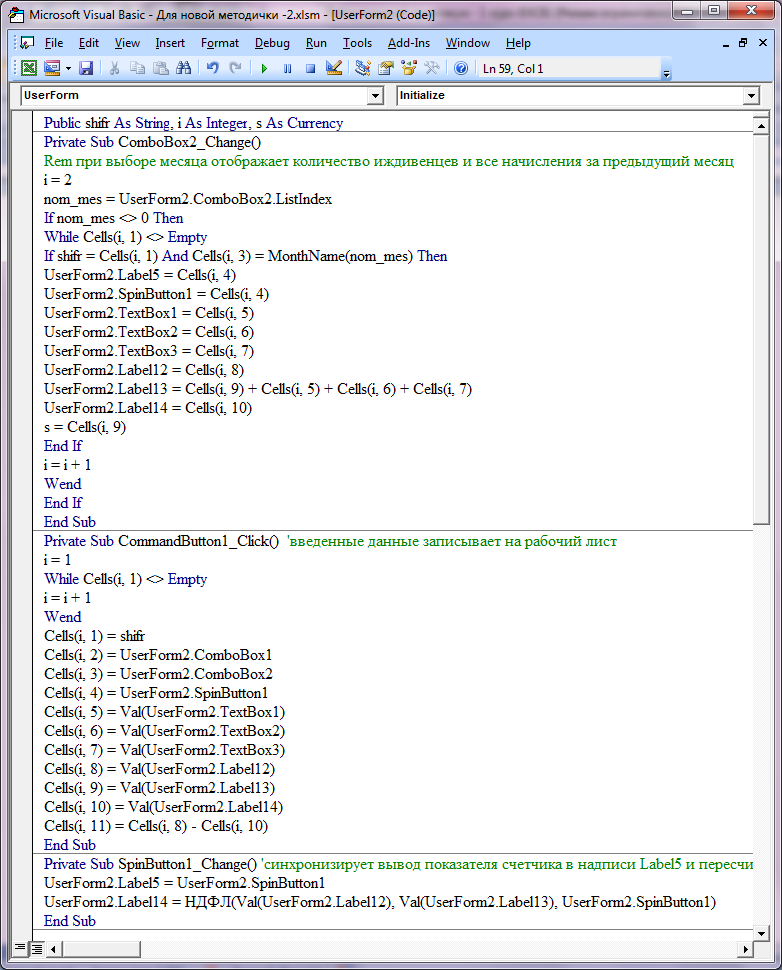Viewport: 782px width, 970px height.
Task: Close the inner UserForm2 code window
Action: [x=763, y=43]
